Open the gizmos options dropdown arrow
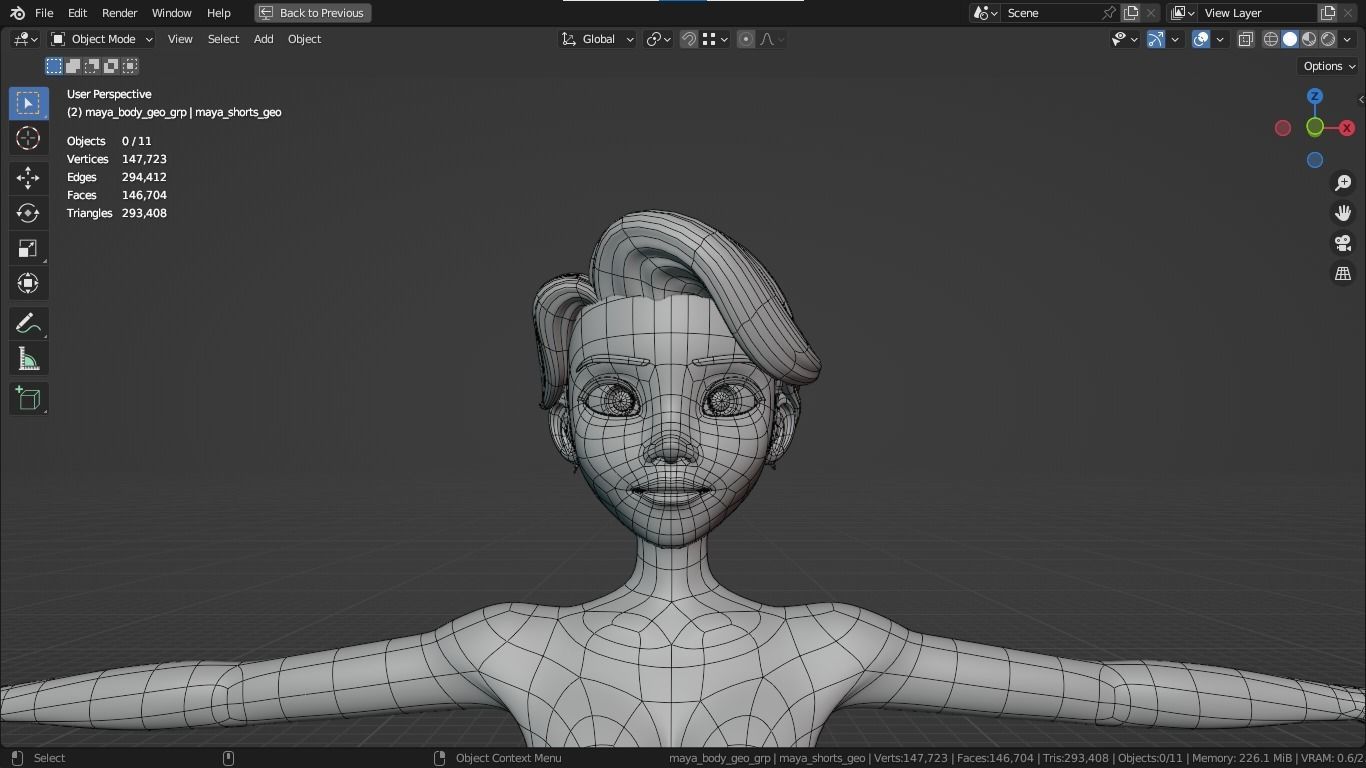The width and height of the screenshot is (1366, 768). click(x=1176, y=39)
